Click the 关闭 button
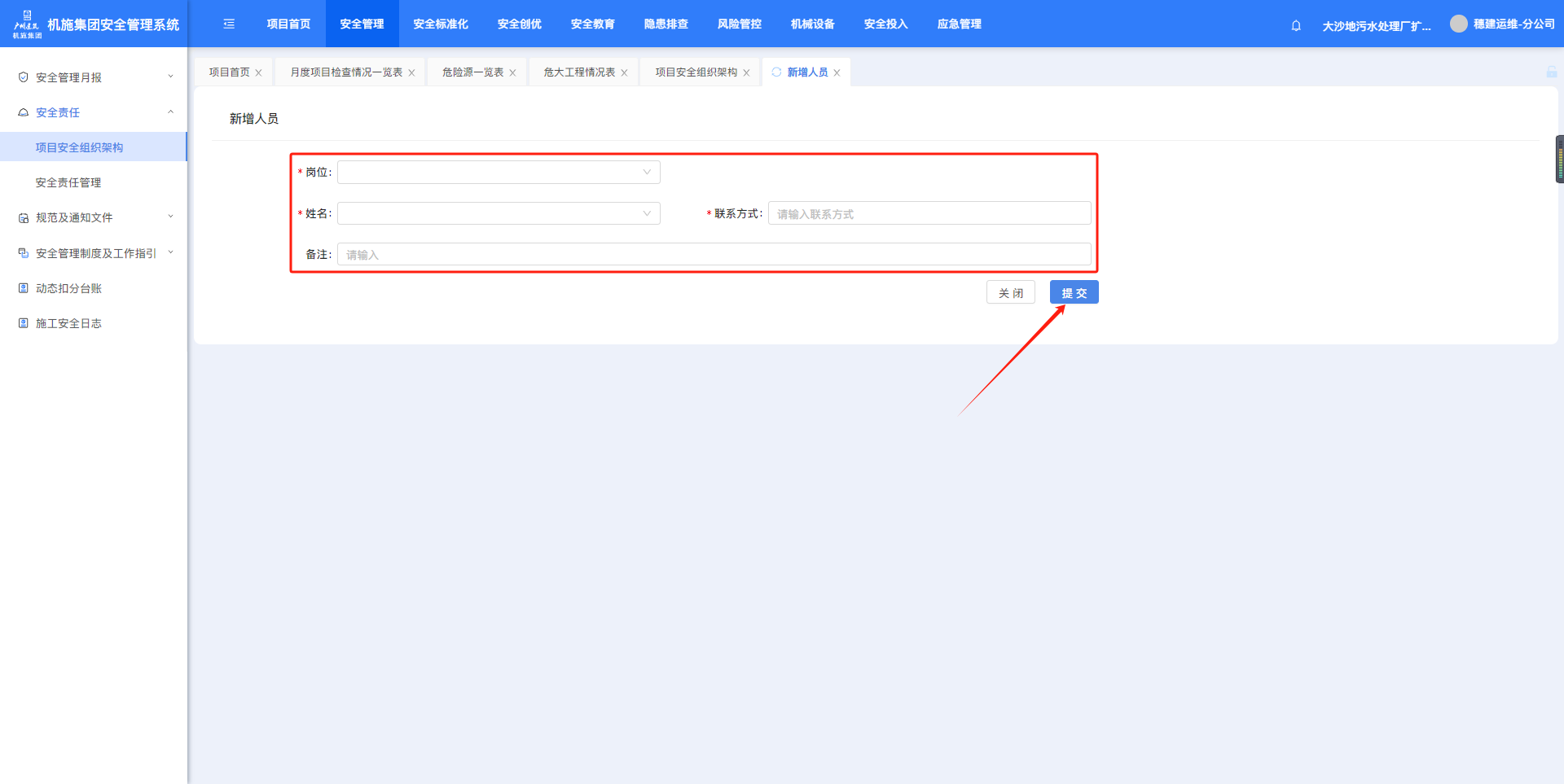 1010,292
